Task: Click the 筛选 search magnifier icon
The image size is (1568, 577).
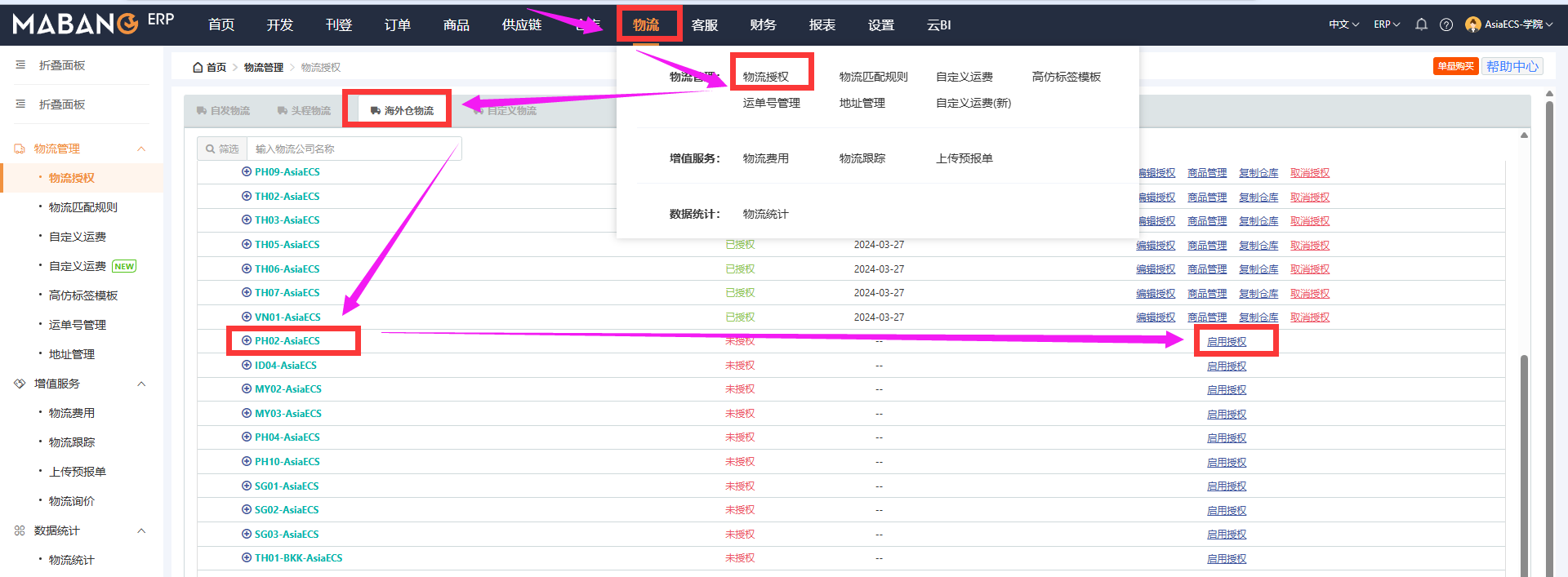Action: pyautogui.click(x=211, y=149)
